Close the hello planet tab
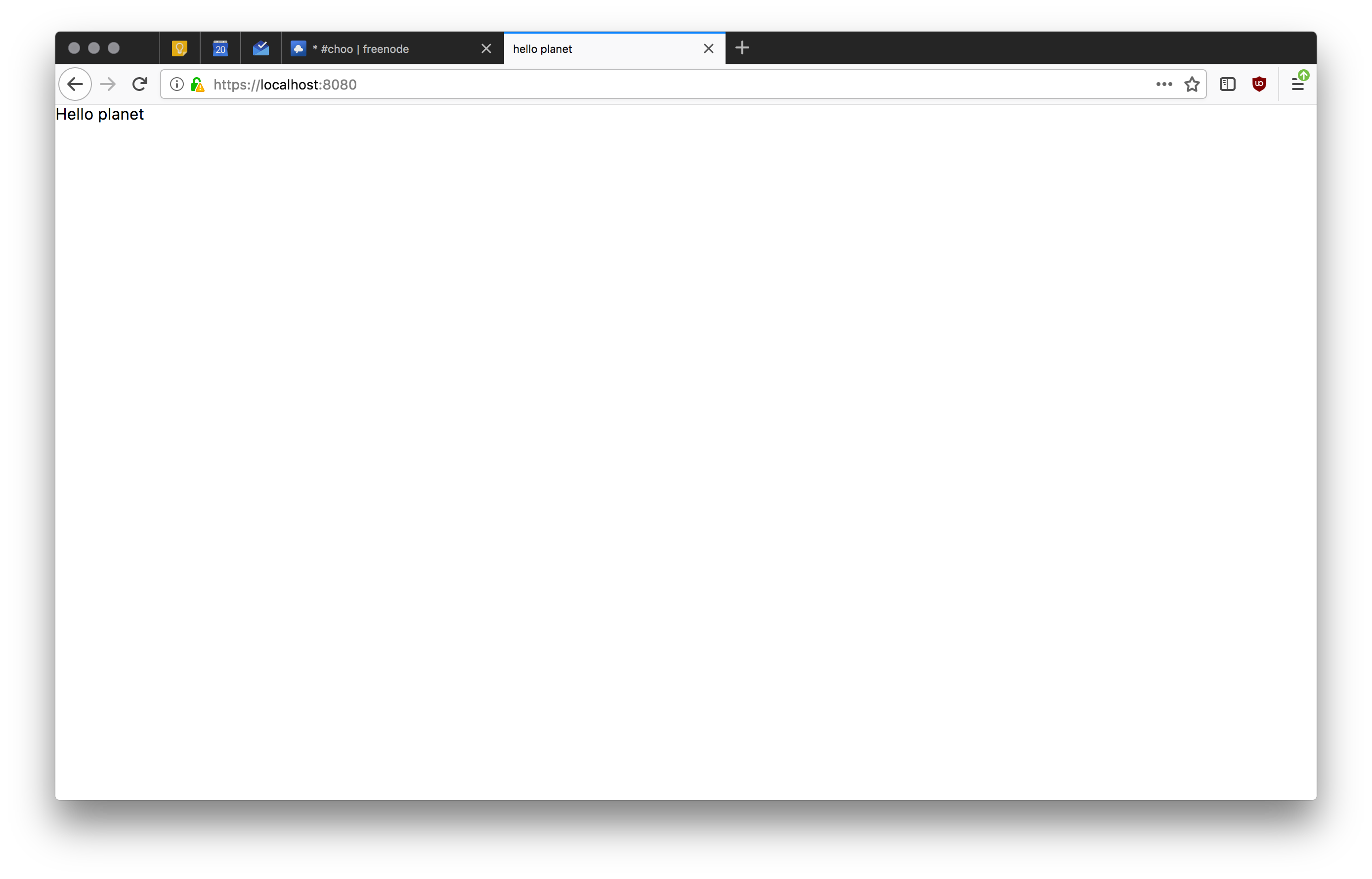Viewport: 1372px width, 879px height. (709, 49)
